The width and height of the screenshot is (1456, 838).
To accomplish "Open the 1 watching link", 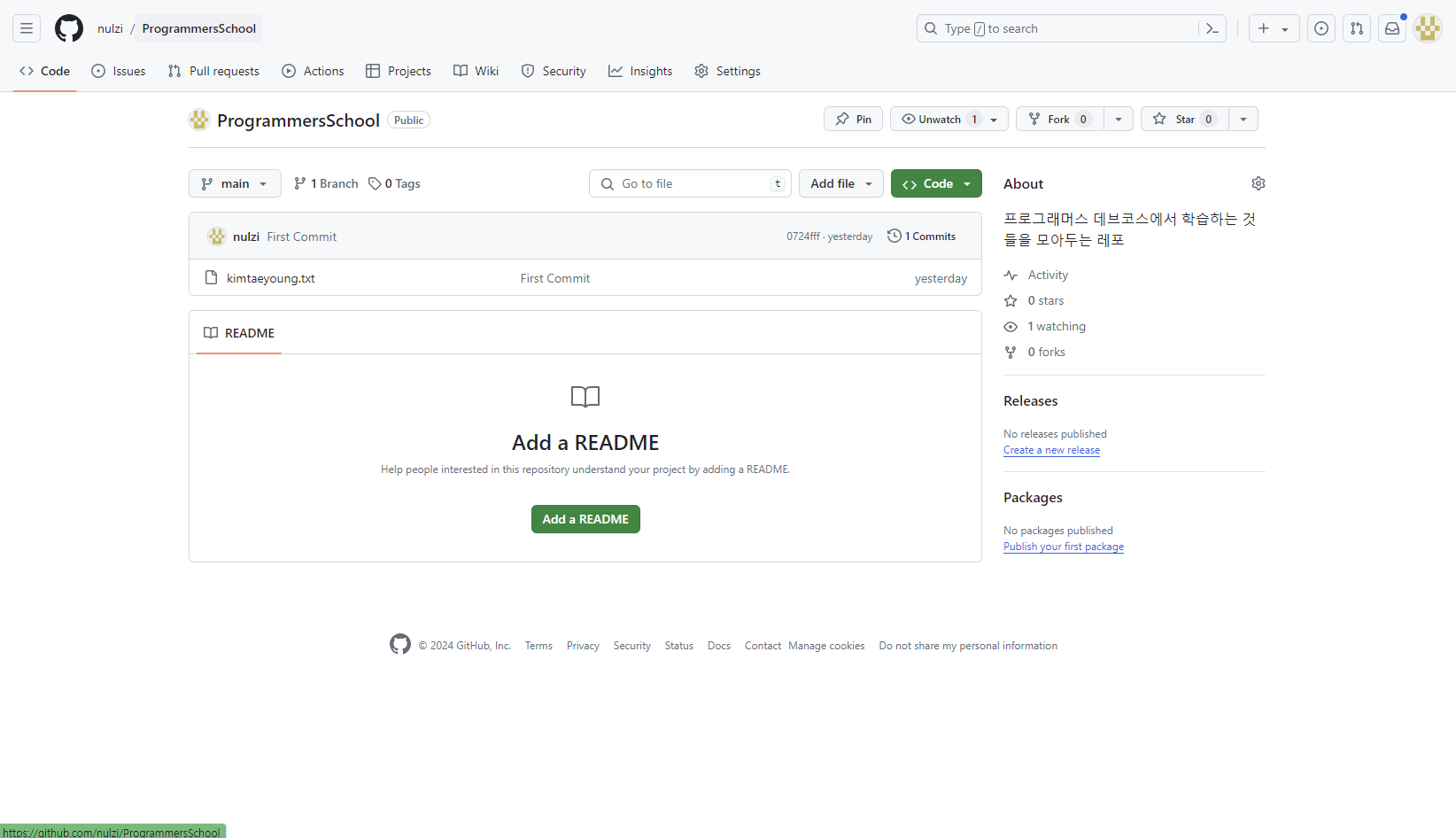I will (x=1045, y=326).
